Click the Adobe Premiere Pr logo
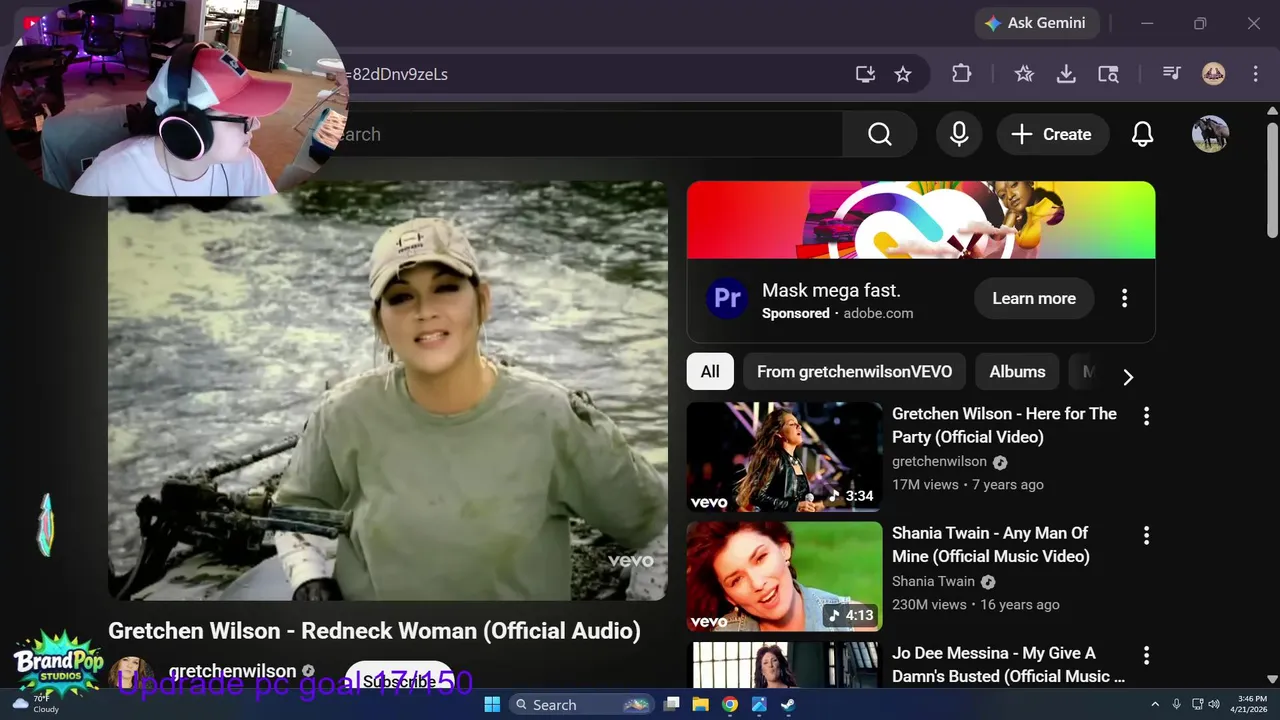Image resolution: width=1280 pixels, height=720 pixels. pos(727,298)
